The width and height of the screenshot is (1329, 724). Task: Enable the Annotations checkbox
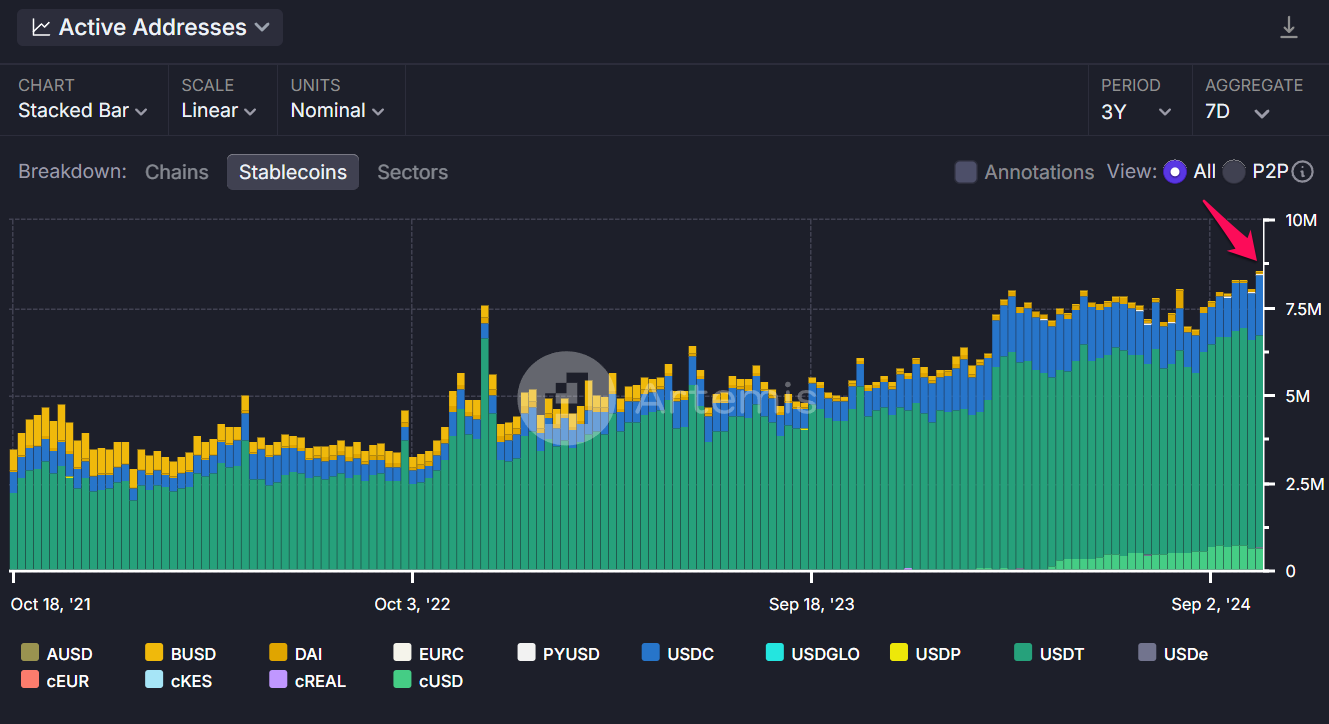click(x=965, y=172)
